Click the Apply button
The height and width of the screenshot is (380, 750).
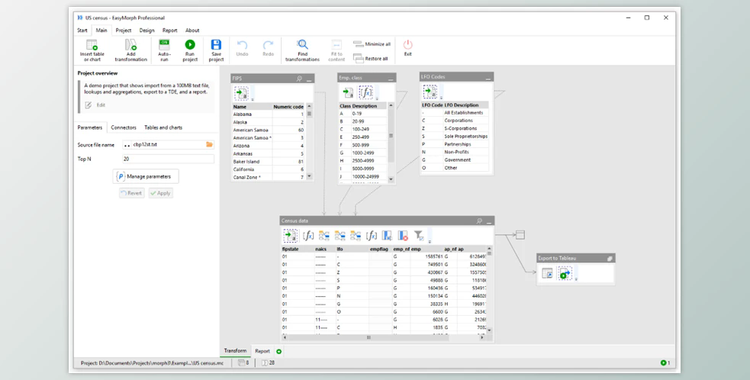tap(160, 193)
